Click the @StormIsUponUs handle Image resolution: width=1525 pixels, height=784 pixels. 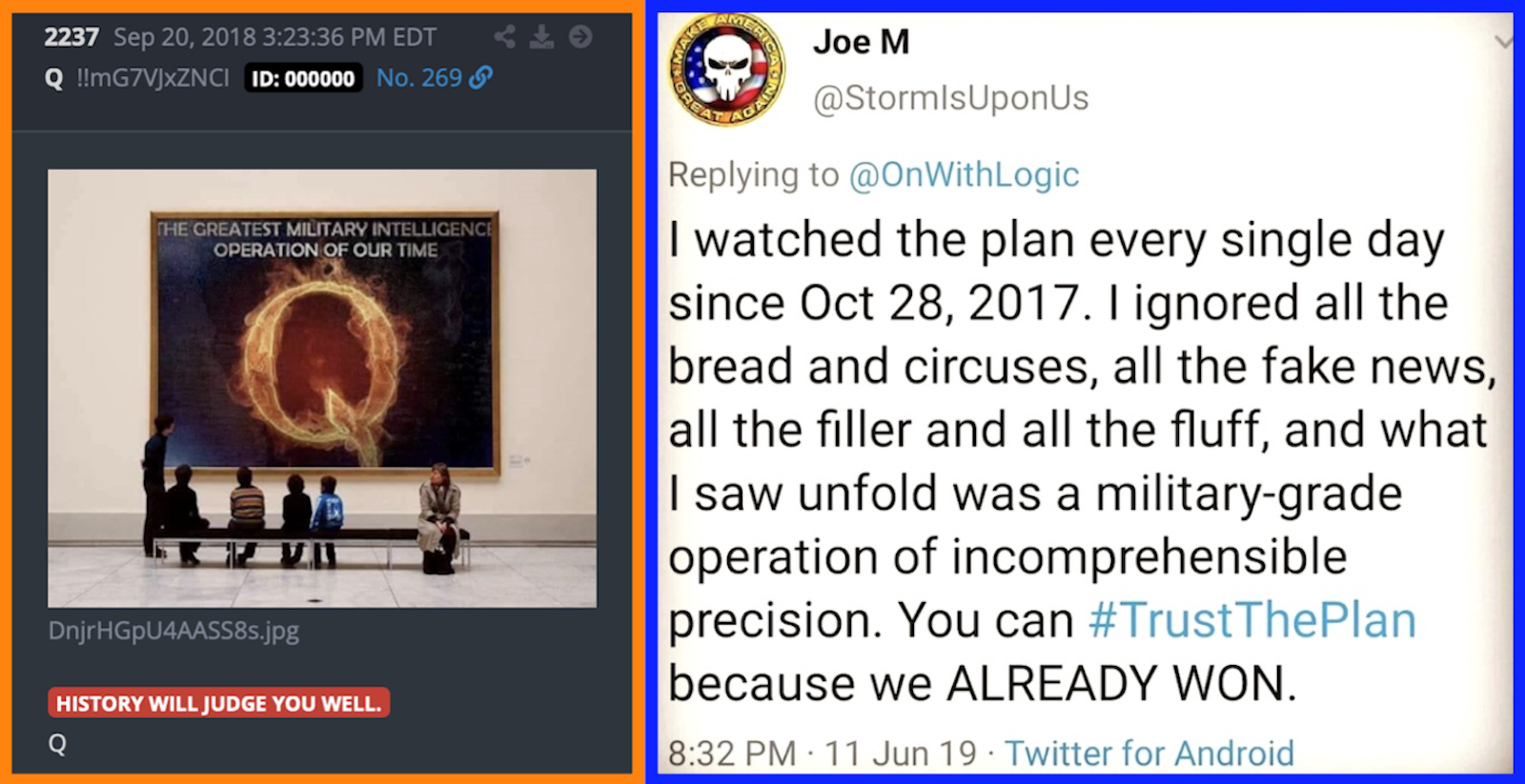[x=950, y=98]
